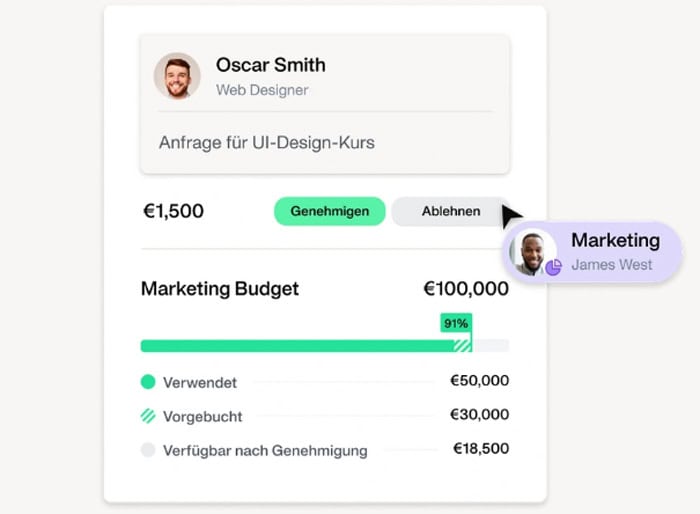
Task: Click the Anfrage für UI-Design-Kurs text
Action: [267, 143]
